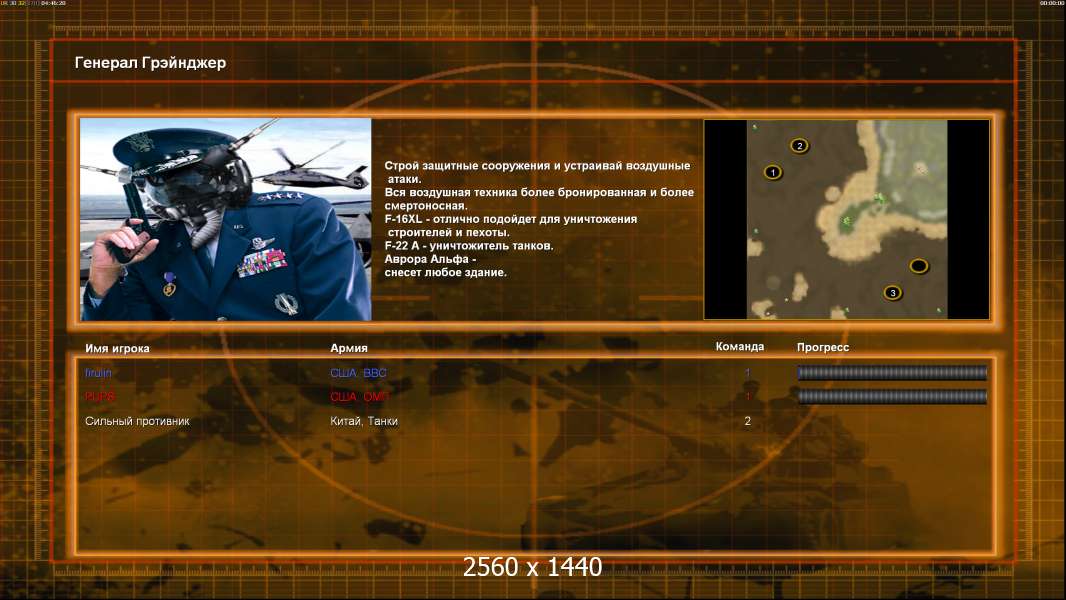Screen dimensions: 1066x600
Task: Click the medal ribbons on general's uniform
Action: point(262,262)
